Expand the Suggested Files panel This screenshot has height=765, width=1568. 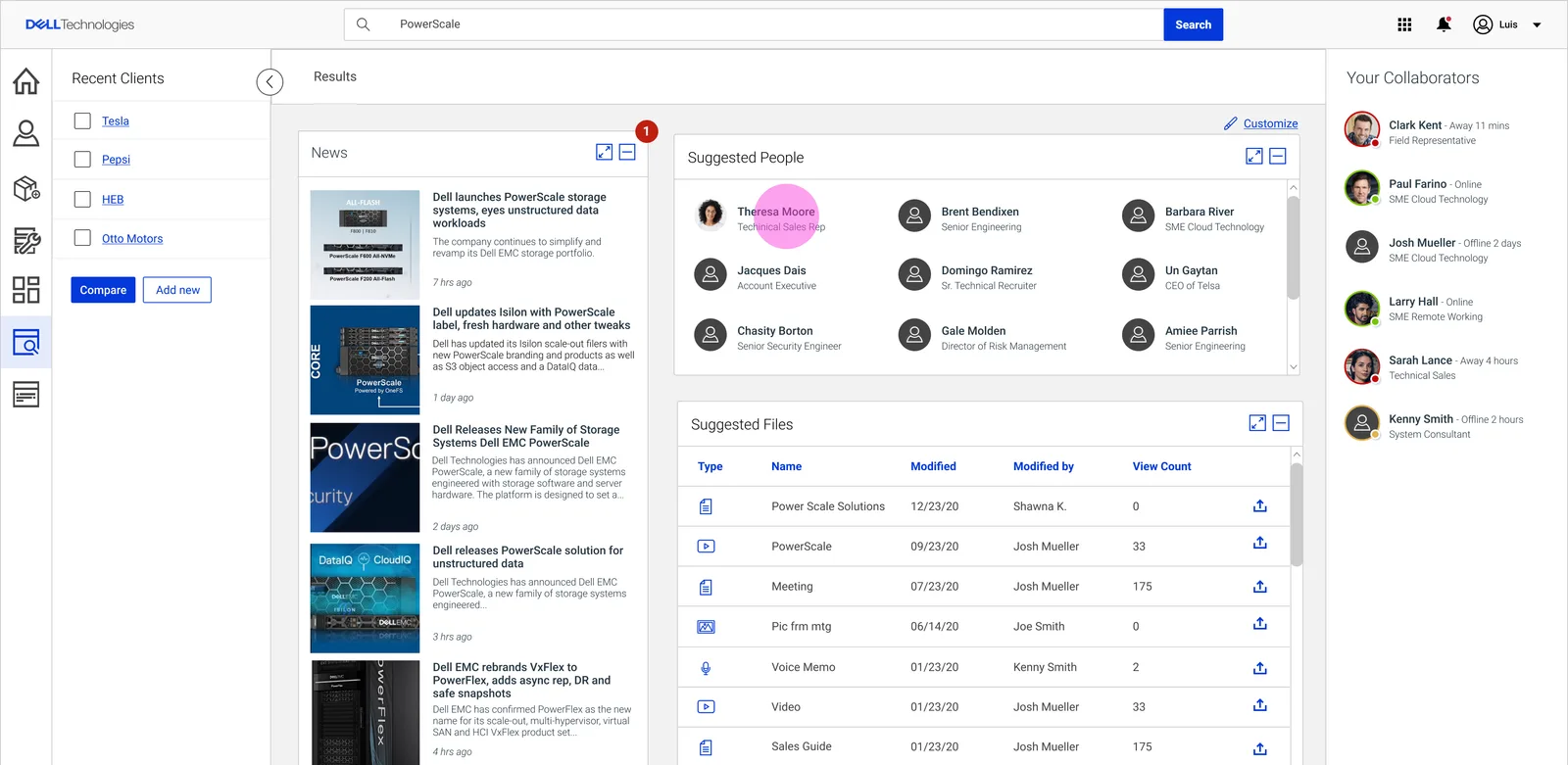[x=1257, y=423]
